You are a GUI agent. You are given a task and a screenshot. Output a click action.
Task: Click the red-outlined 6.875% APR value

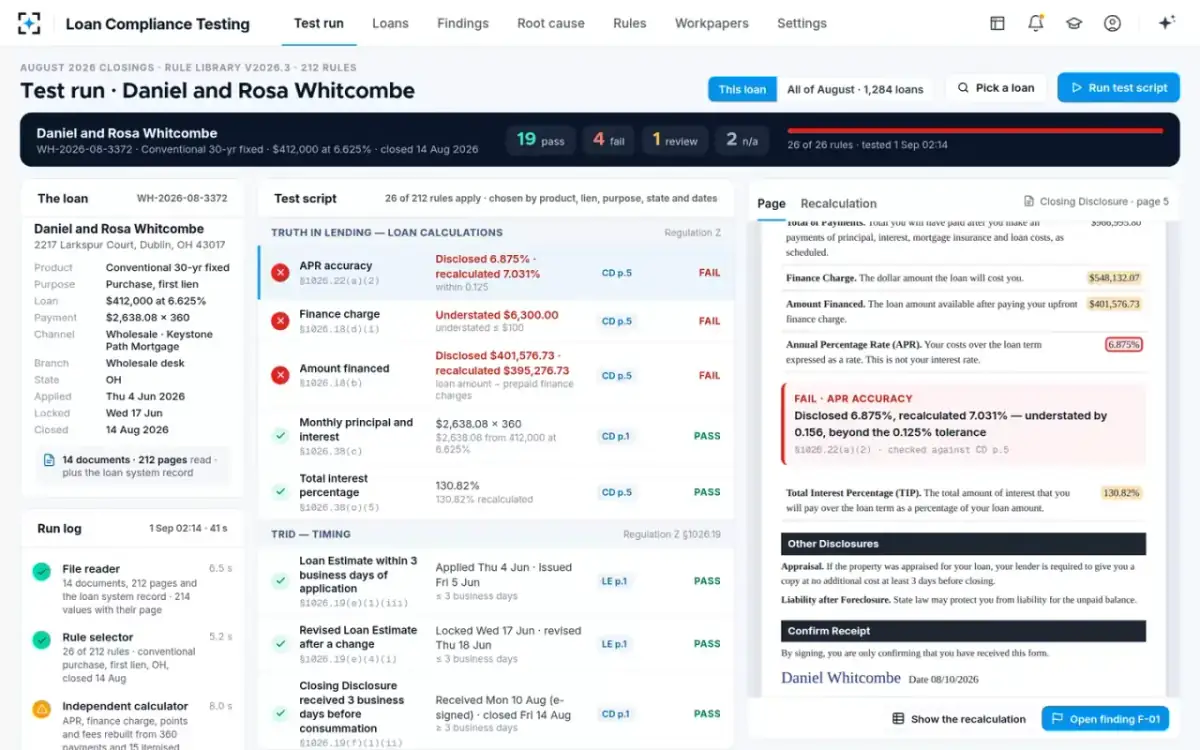[x=1124, y=344]
